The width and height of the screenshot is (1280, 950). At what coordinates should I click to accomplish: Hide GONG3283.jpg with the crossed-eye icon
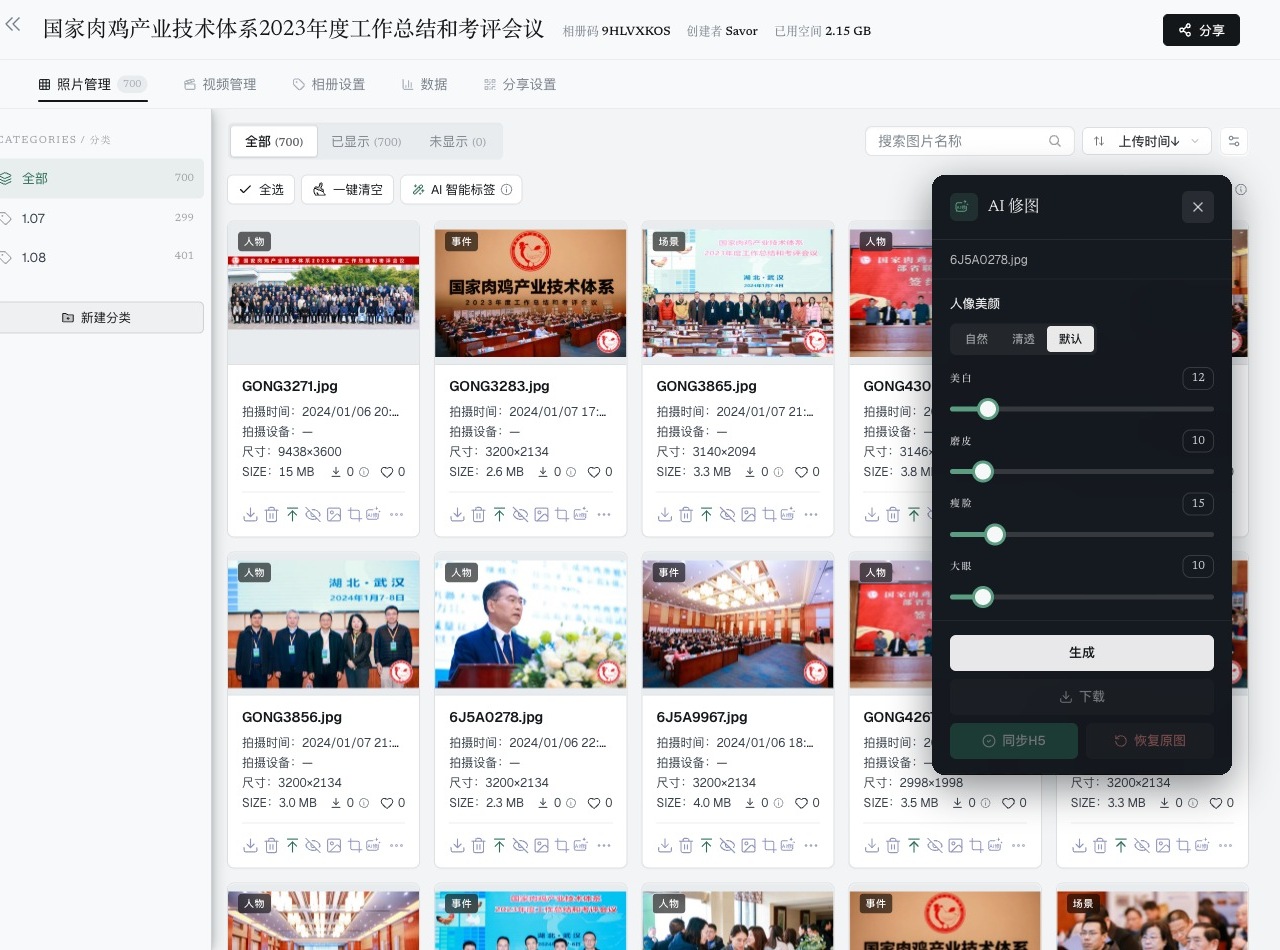(x=520, y=514)
